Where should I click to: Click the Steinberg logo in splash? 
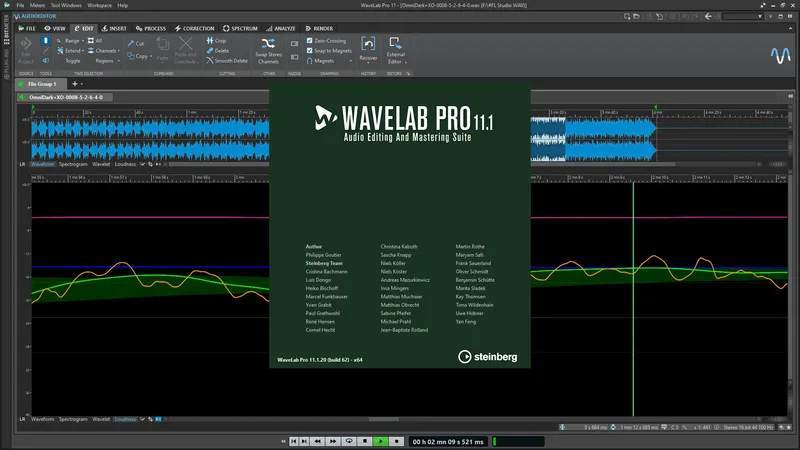(x=487, y=357)
